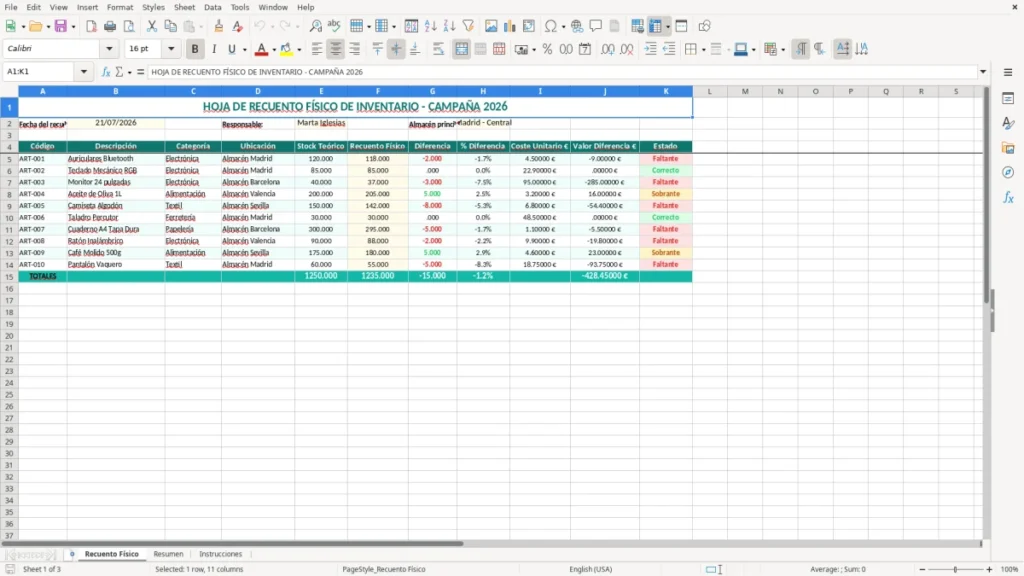The height and width of the screenshot is (576, 1024).
Task: Format cells as percent
Action: click(547, 49)
